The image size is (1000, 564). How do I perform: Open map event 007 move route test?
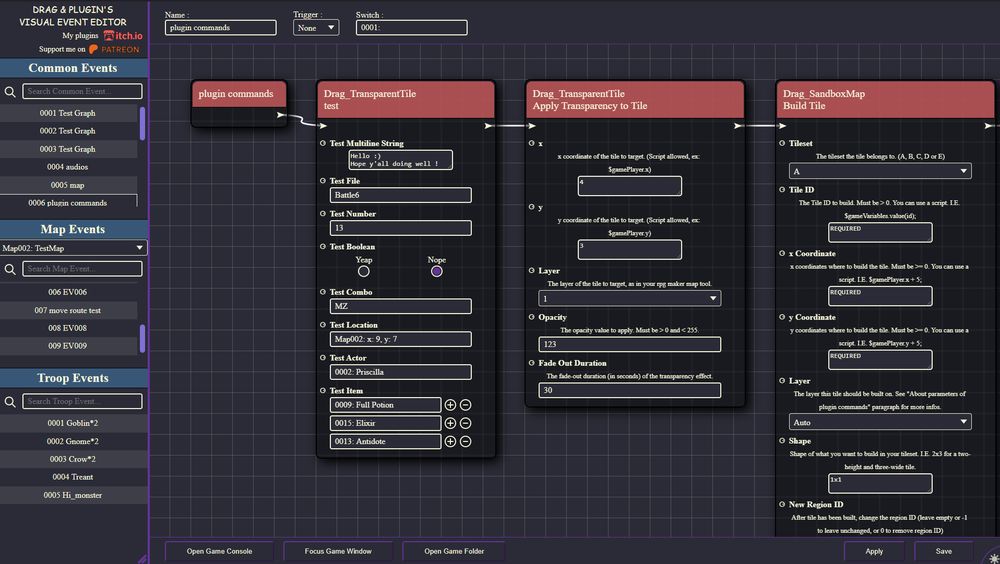pos(68,310)
